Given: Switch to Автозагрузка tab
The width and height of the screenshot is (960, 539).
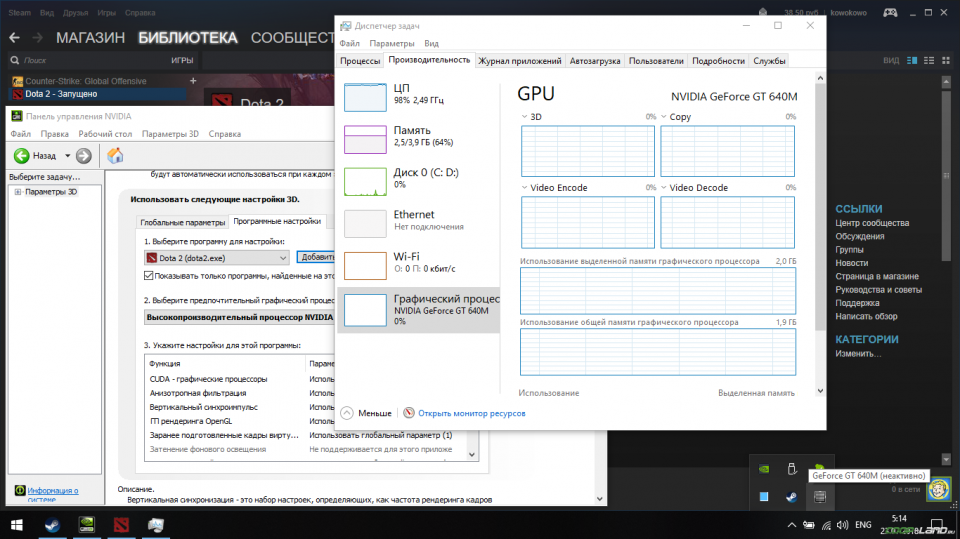Looking at the screenshot, I should [594, 61].
